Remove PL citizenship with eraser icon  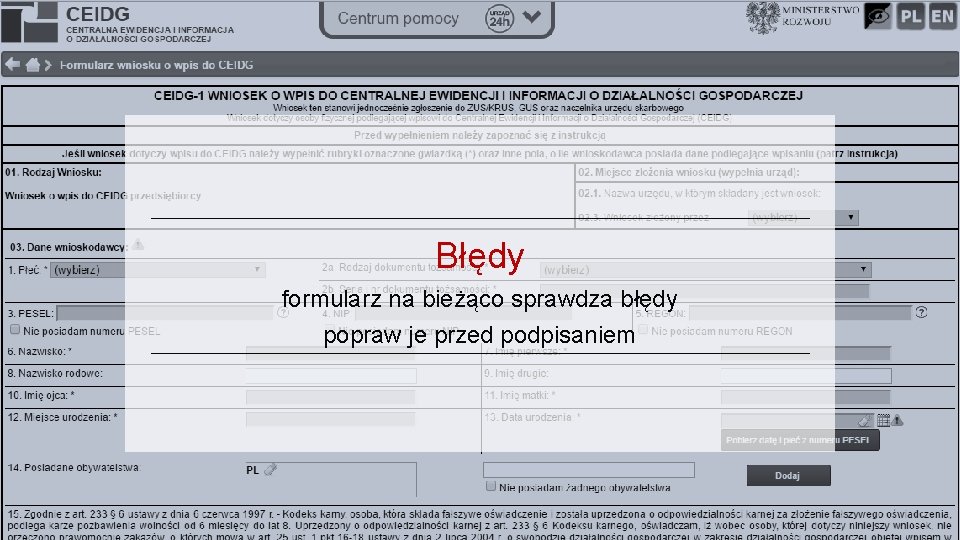click(x=270, y=470)
